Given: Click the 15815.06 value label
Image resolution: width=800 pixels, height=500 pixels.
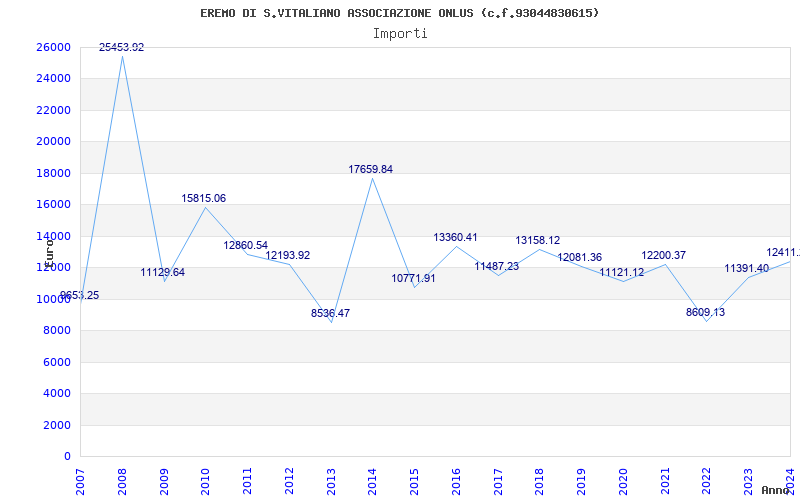Looking at the screenshot, I should point(204,198).
